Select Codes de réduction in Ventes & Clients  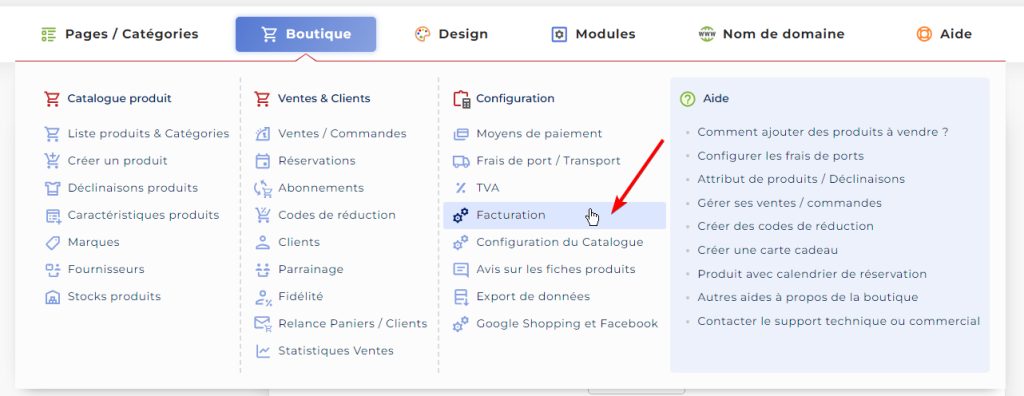pos(336,215)
